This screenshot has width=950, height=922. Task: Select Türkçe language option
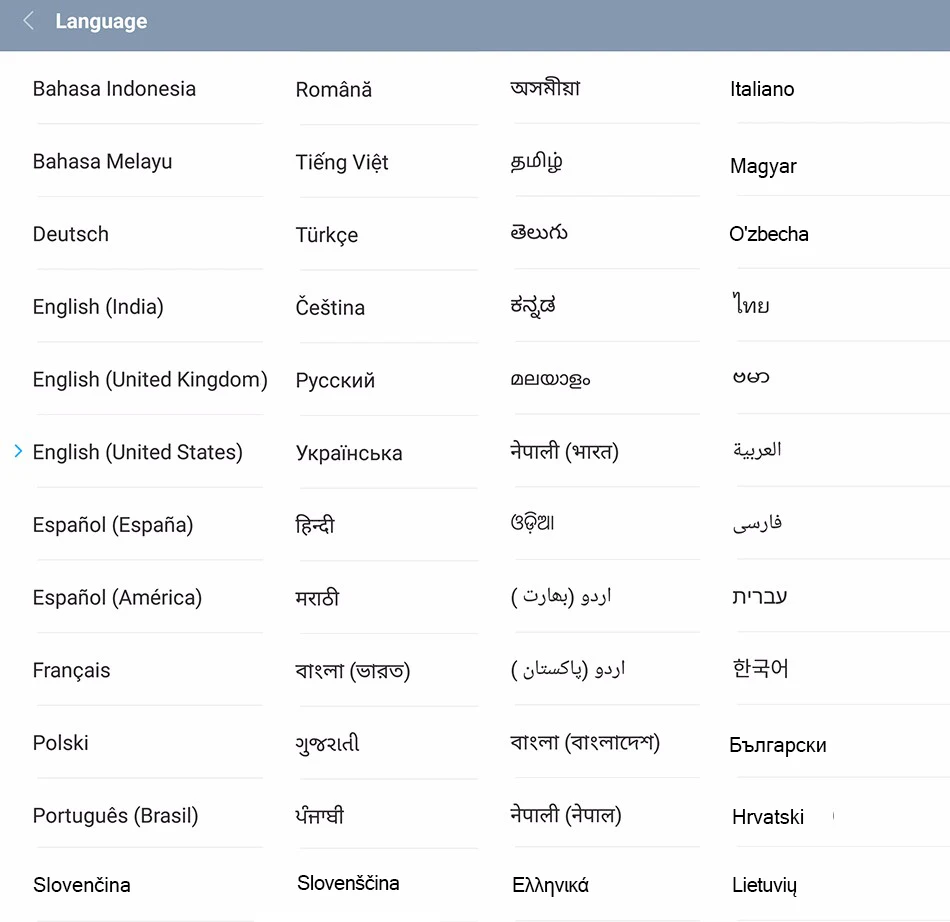point(327,235)
